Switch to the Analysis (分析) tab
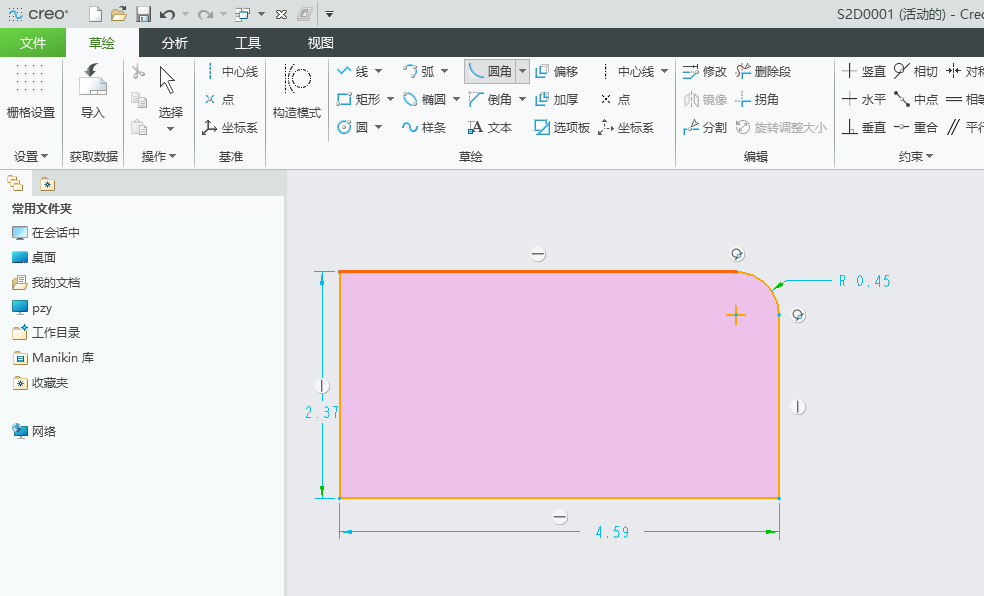Viewport: 984px width, 596px height. (174, 43)
